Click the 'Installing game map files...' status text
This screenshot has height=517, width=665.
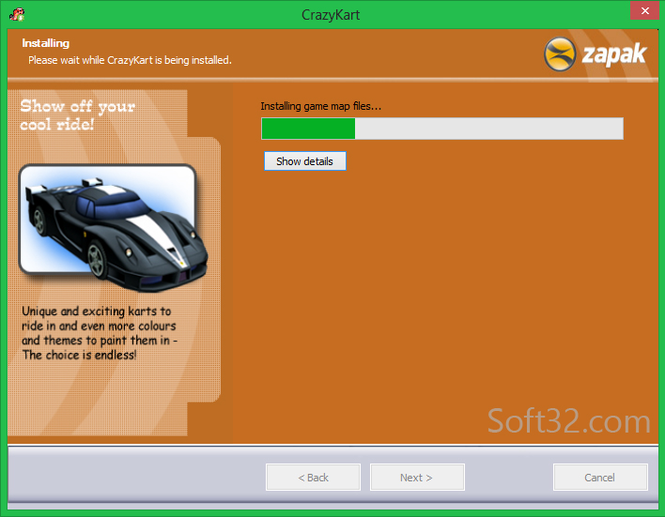click(321, 106)
